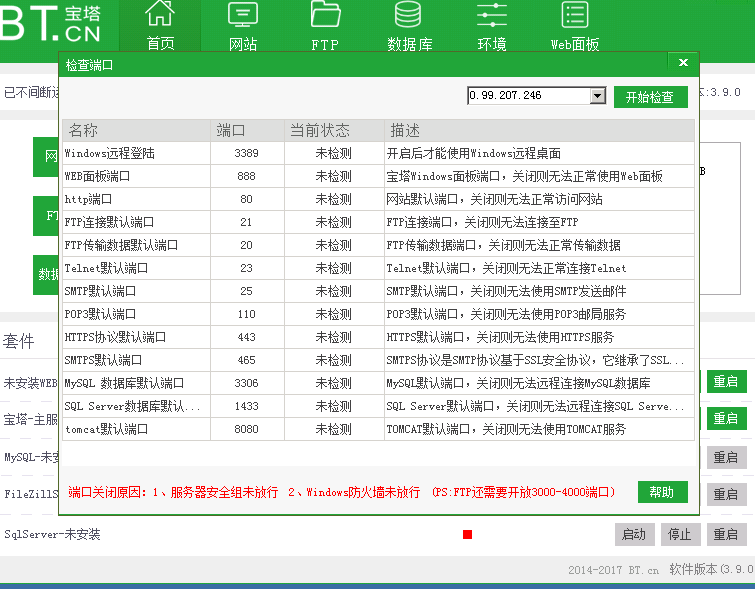The height and width of the screenshot is (589, 755).
Task: Click the 检查端口 dialog title
Action: pos(89,65)
